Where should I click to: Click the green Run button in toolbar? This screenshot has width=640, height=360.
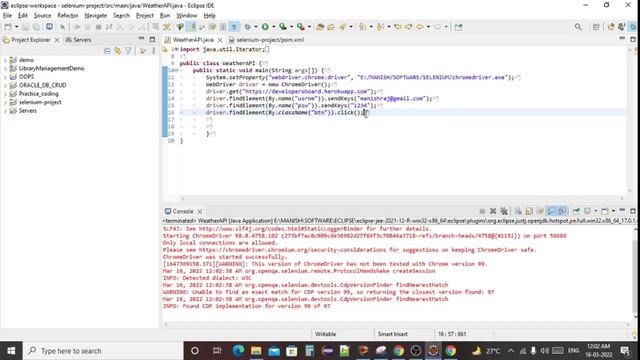265,27
